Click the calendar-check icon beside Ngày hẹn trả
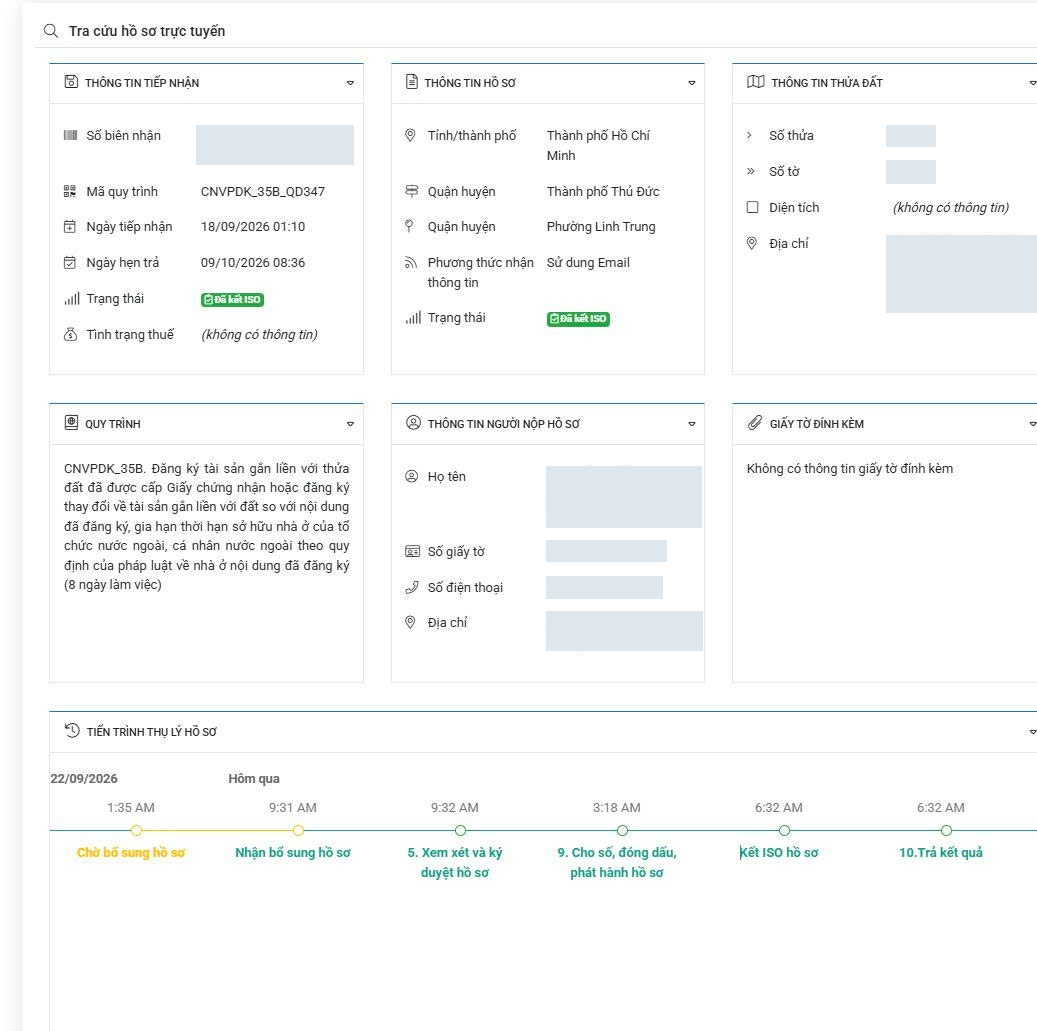Screen dimensions: 1037x1031 pos(69,263)
